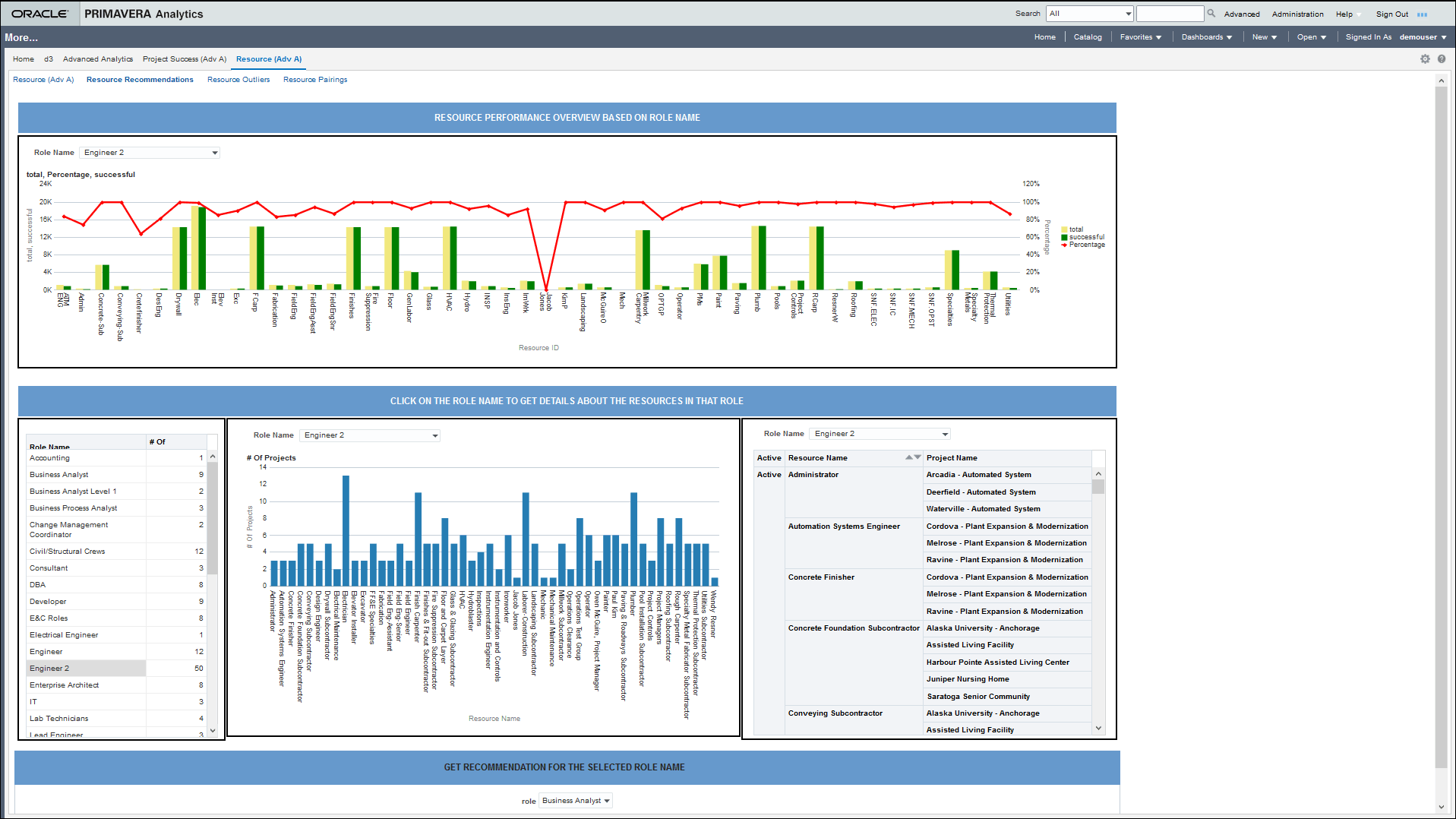1456x819 pixels.
Task: Expand the Open menu
Action: pos(1311,37)
